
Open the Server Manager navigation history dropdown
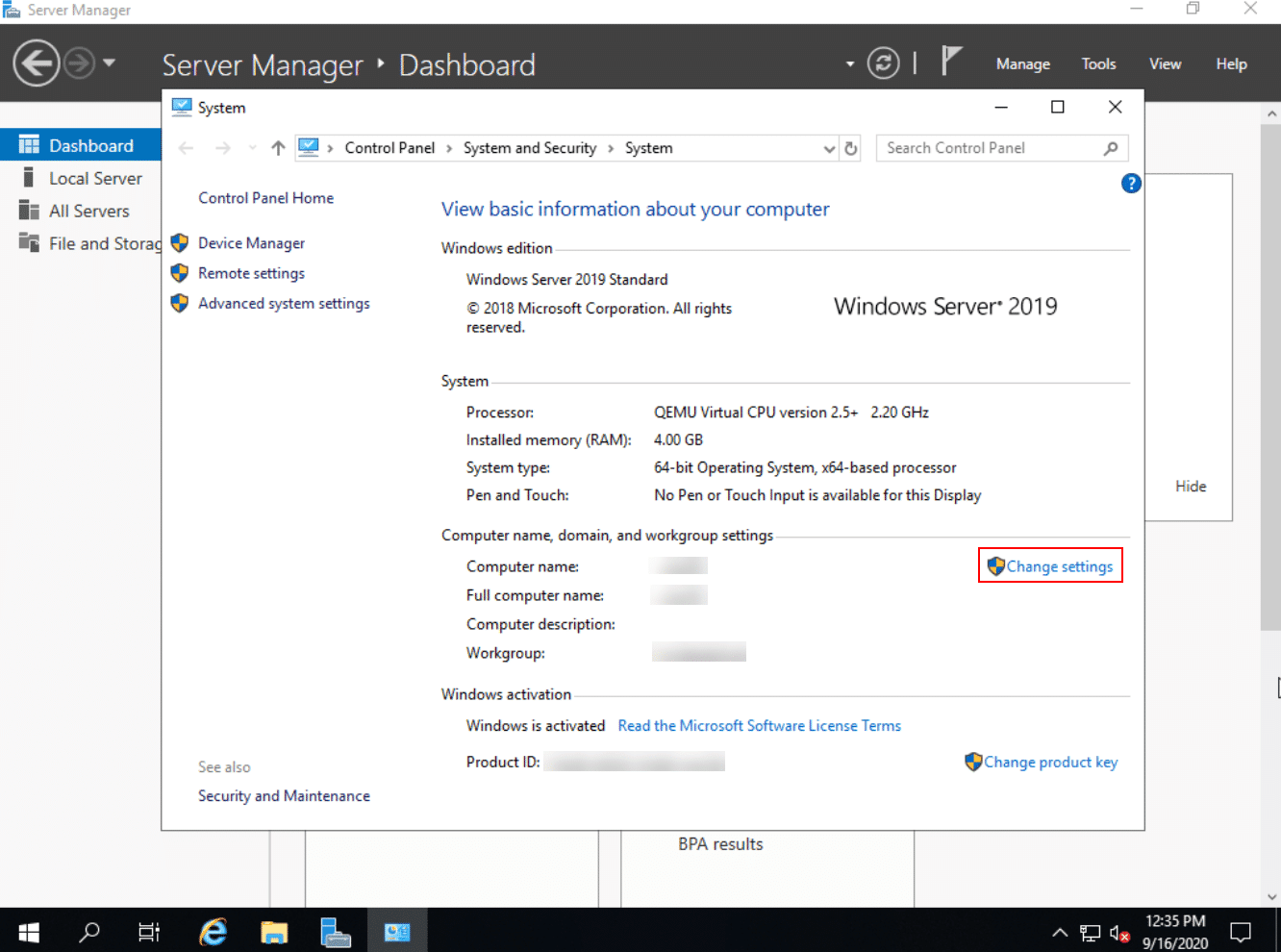109,63
